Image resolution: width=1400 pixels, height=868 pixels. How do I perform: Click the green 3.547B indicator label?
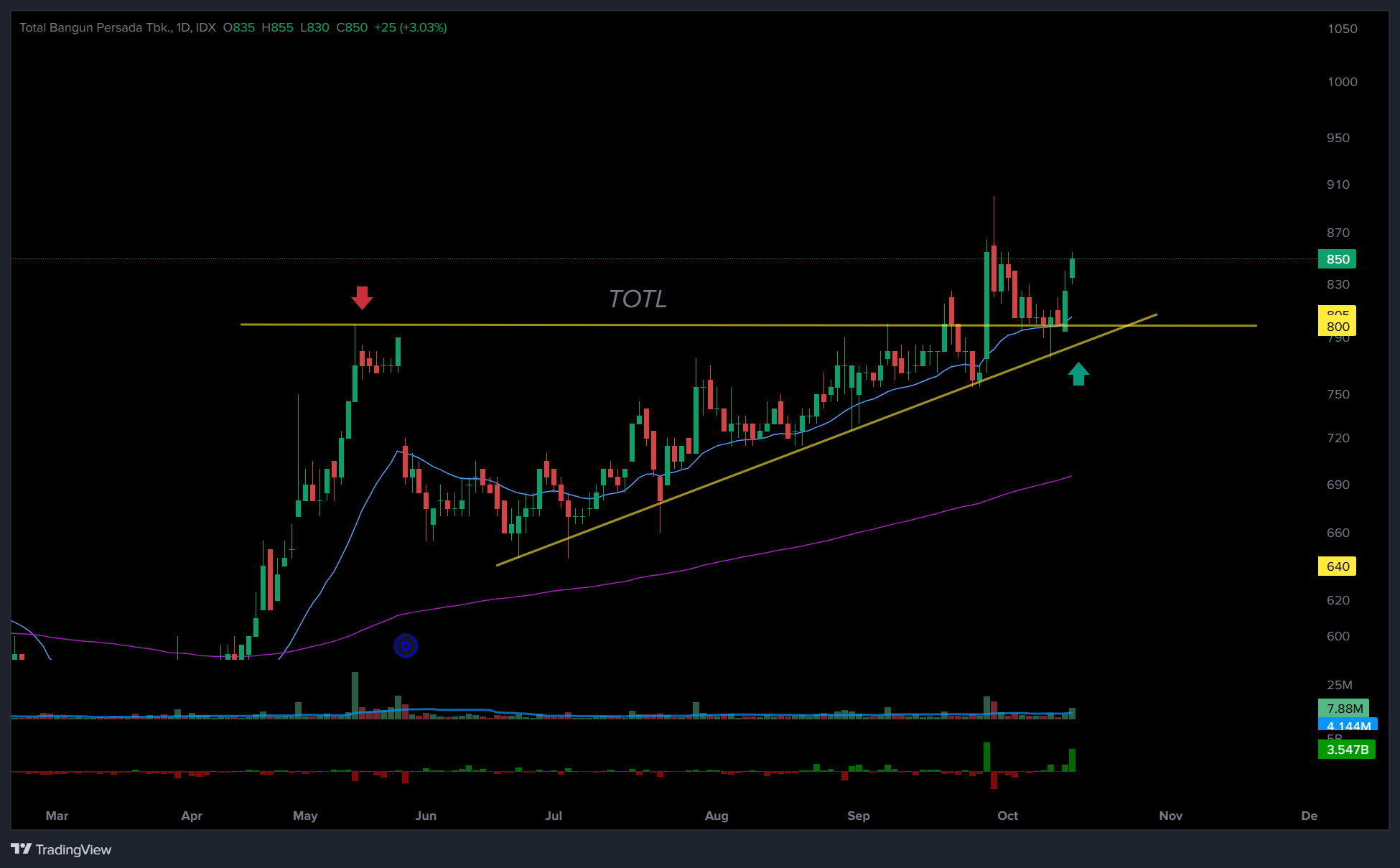(x=1346, y=750)
